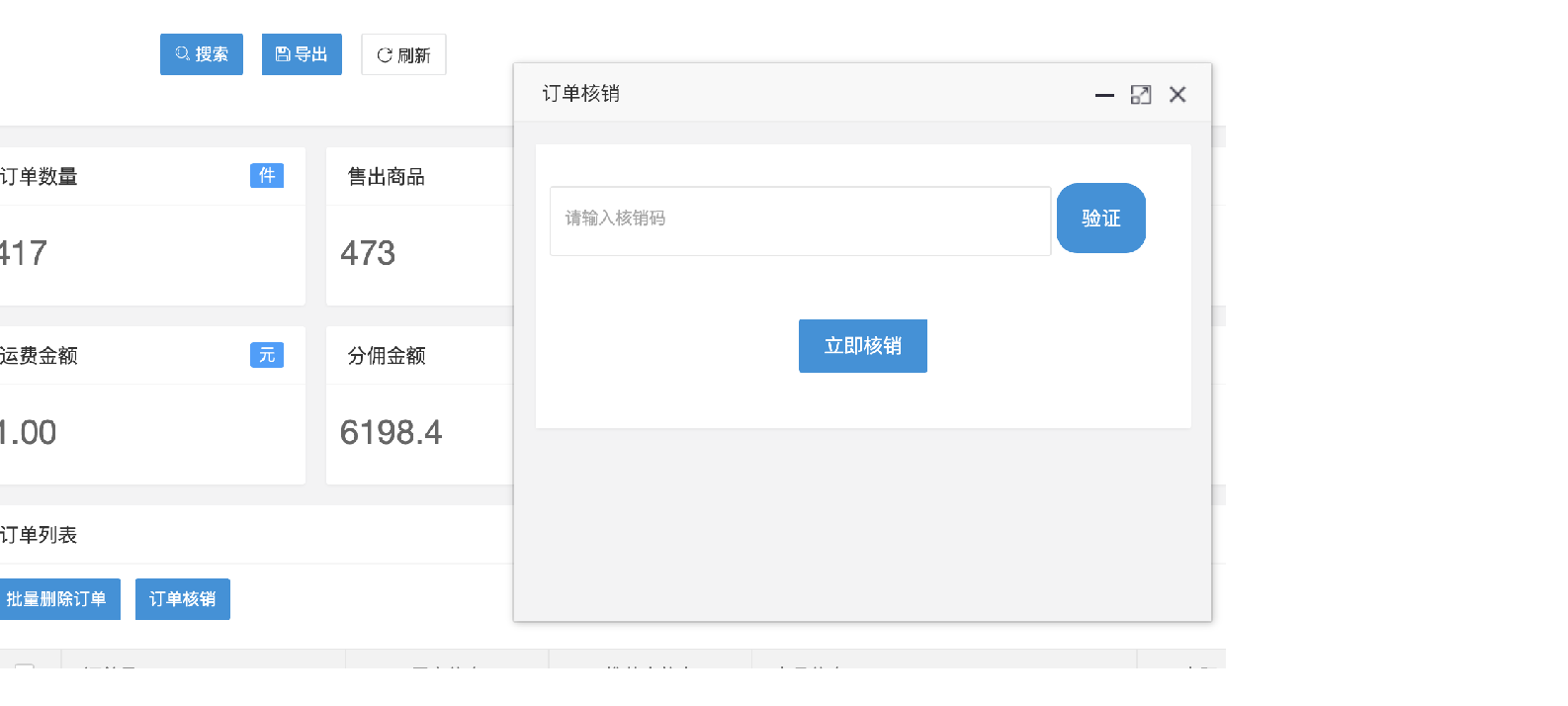
Task: Maximize the 订单核销 dialog
Action: (1141, 95)
